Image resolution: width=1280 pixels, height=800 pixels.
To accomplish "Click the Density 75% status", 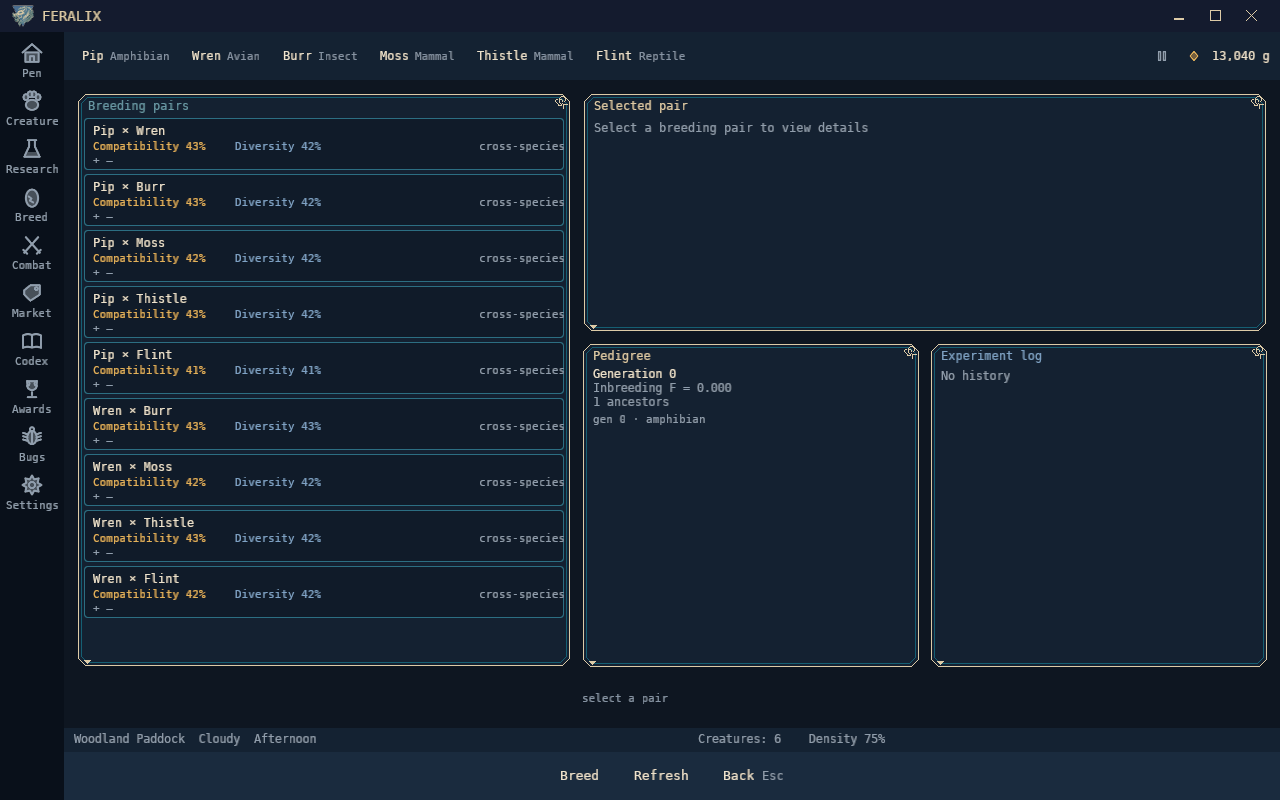I will pyautogui.click(x=846, y=738).
